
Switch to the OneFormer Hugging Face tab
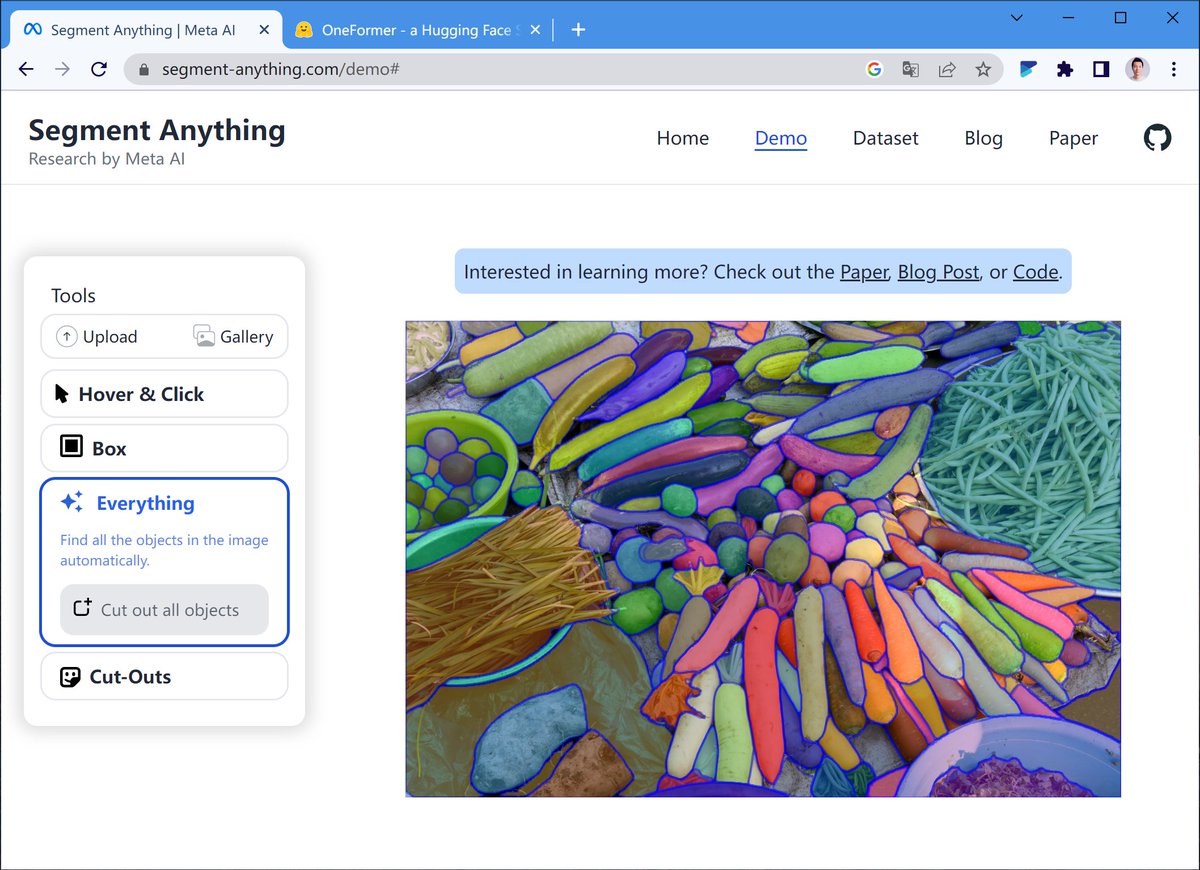point(417,30)
